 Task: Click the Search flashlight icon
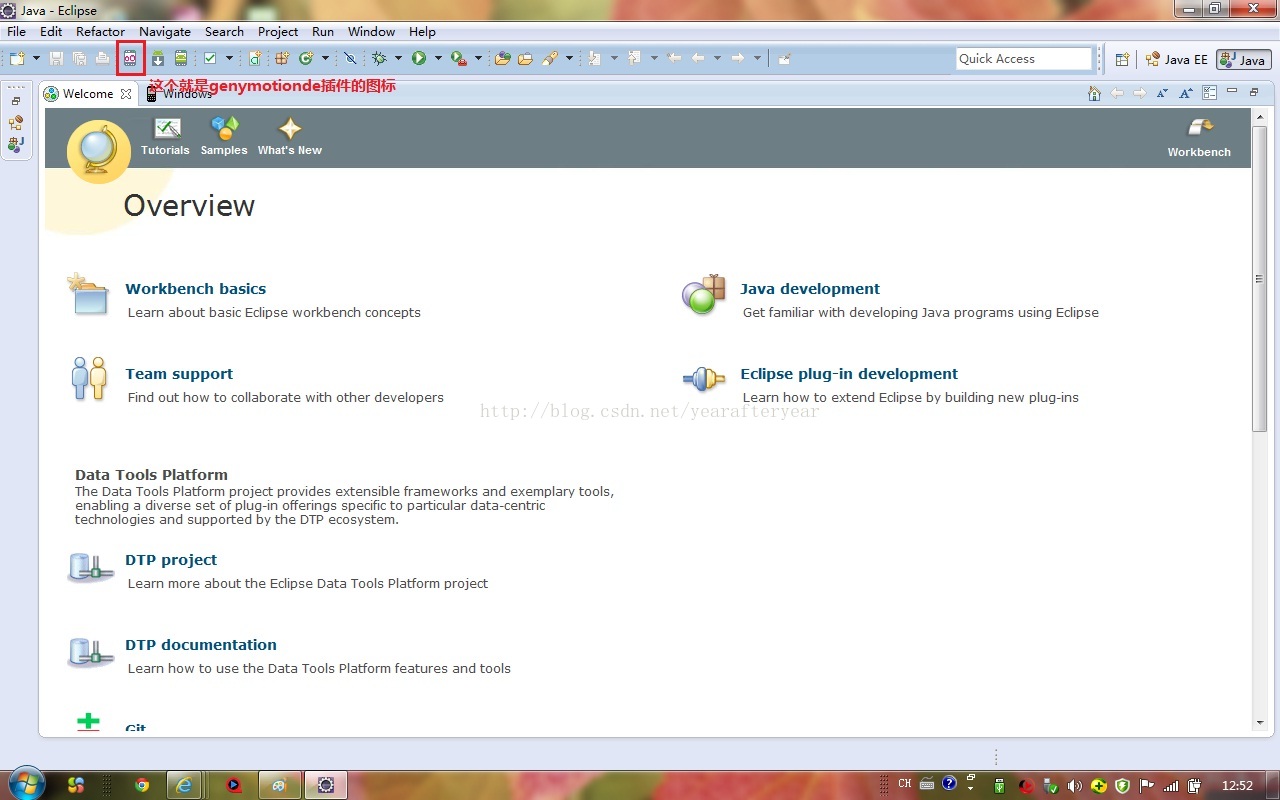[549, 59]
